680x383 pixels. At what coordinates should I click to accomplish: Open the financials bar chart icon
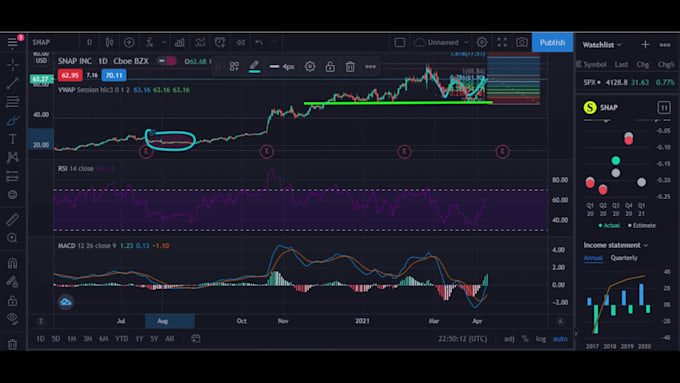[x=180, y=43]
